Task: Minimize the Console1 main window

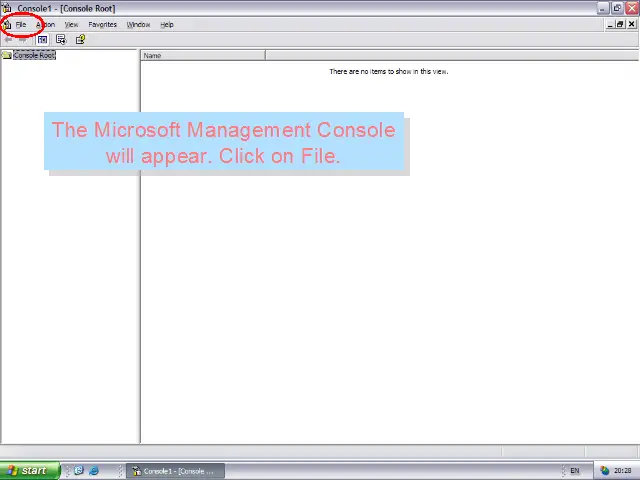Action: tap(603, 8)
